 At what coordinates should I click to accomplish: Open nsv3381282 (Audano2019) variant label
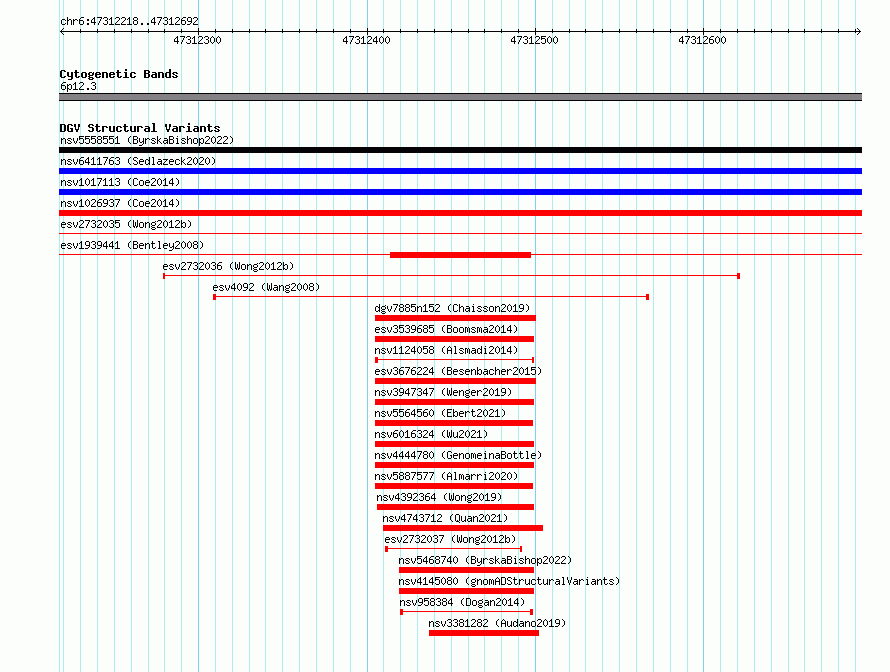coord(497,623)
